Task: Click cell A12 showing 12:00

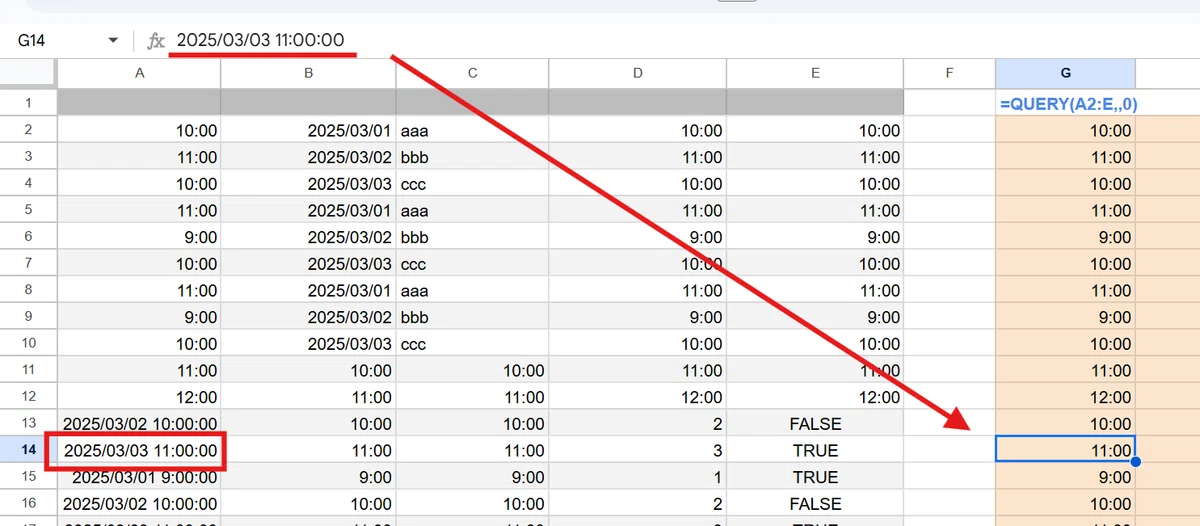Action: (x=139, y=397)
